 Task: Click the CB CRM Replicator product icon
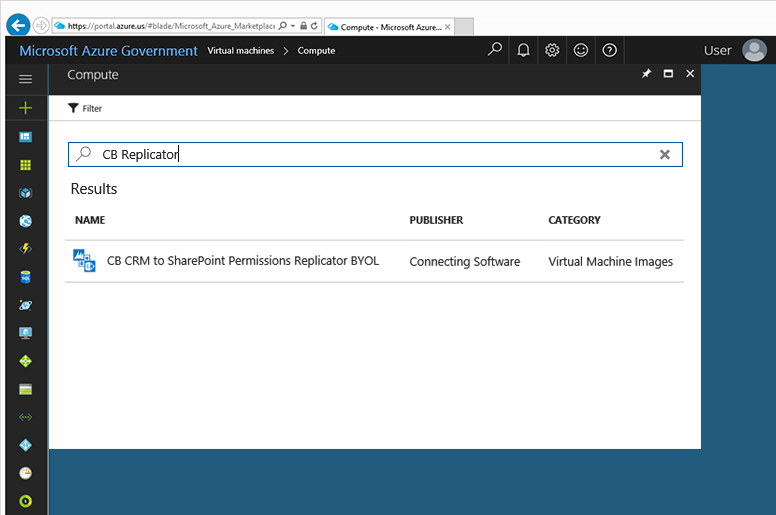(x=84, y=261)
